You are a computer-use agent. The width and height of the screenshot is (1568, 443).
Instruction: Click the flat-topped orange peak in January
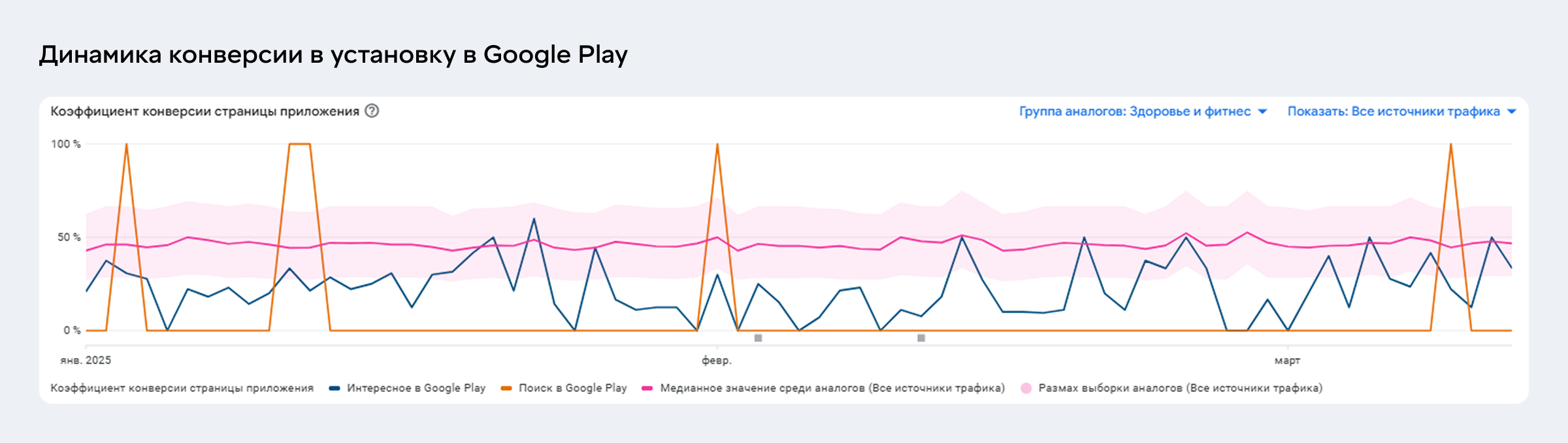[299, 144]
